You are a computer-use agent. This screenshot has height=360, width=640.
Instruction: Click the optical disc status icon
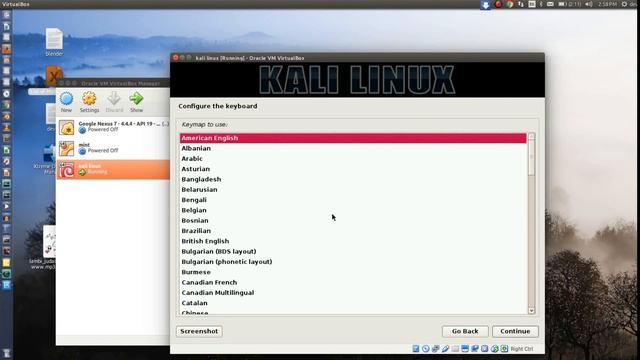tap(426, 349)
